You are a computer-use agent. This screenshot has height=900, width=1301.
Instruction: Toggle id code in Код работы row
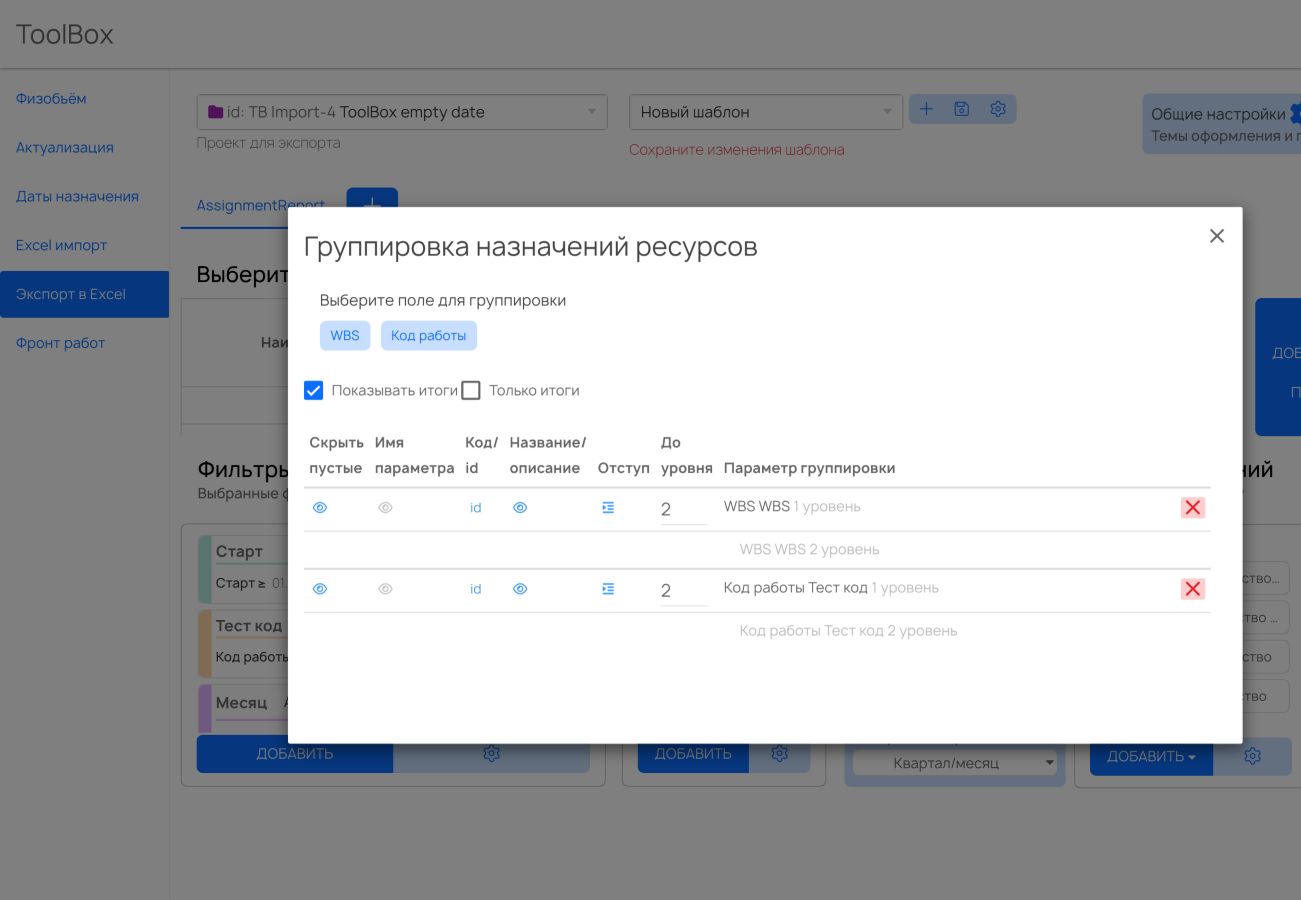pyautogui.click(x=476, y=589)
